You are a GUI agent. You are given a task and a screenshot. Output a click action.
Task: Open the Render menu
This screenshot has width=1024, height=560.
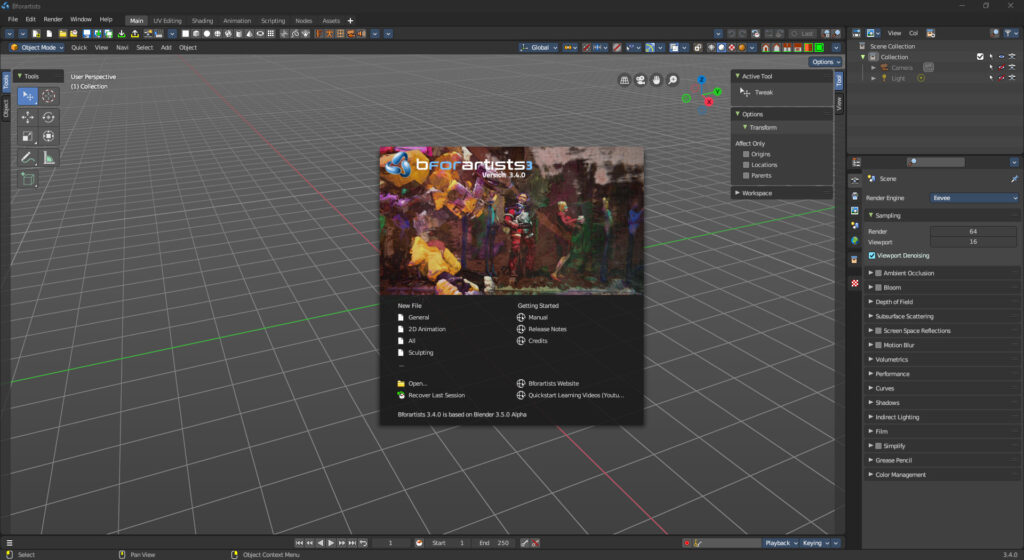click(x=53, y=20)
